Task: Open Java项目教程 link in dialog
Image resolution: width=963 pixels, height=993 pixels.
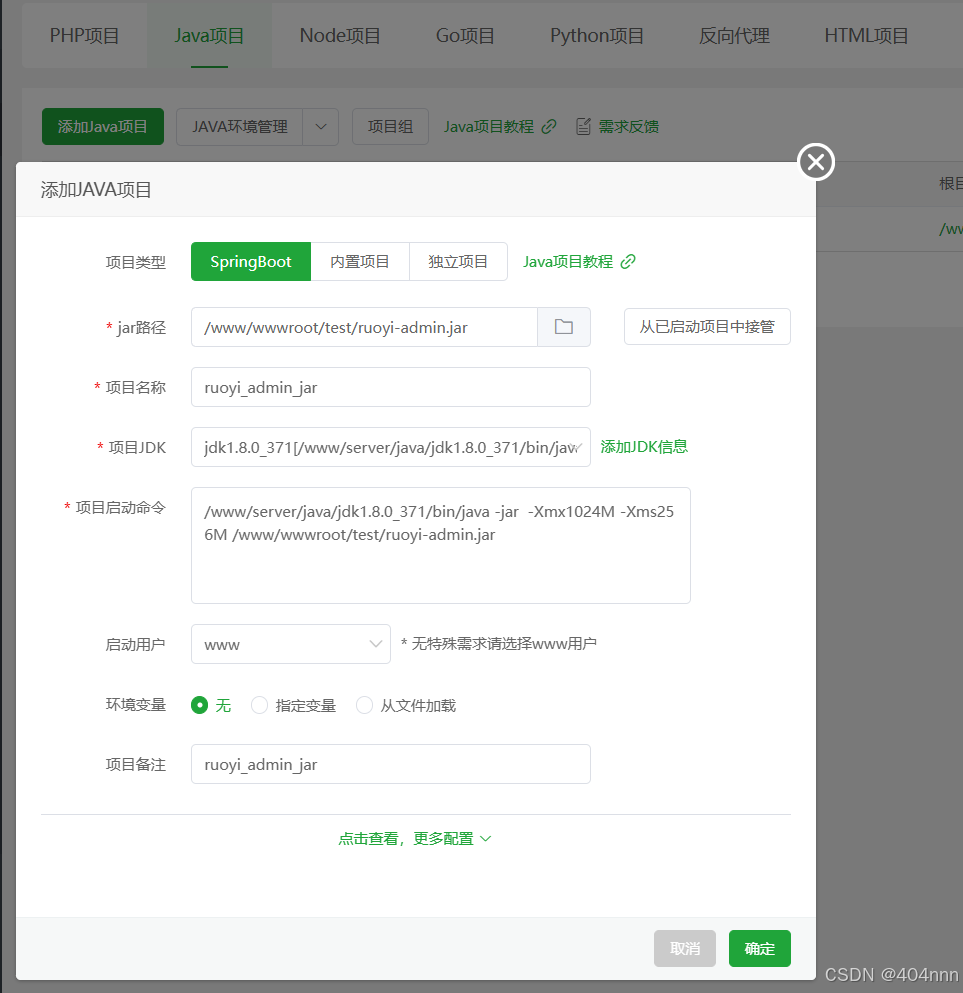Action: pos(568,262)
